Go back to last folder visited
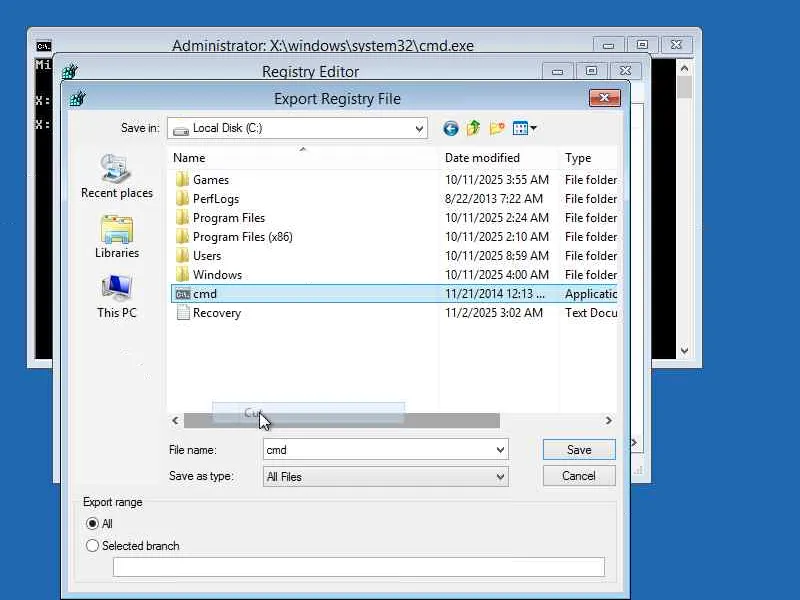Viewport: 800px width, 600px height. (451, 128)
